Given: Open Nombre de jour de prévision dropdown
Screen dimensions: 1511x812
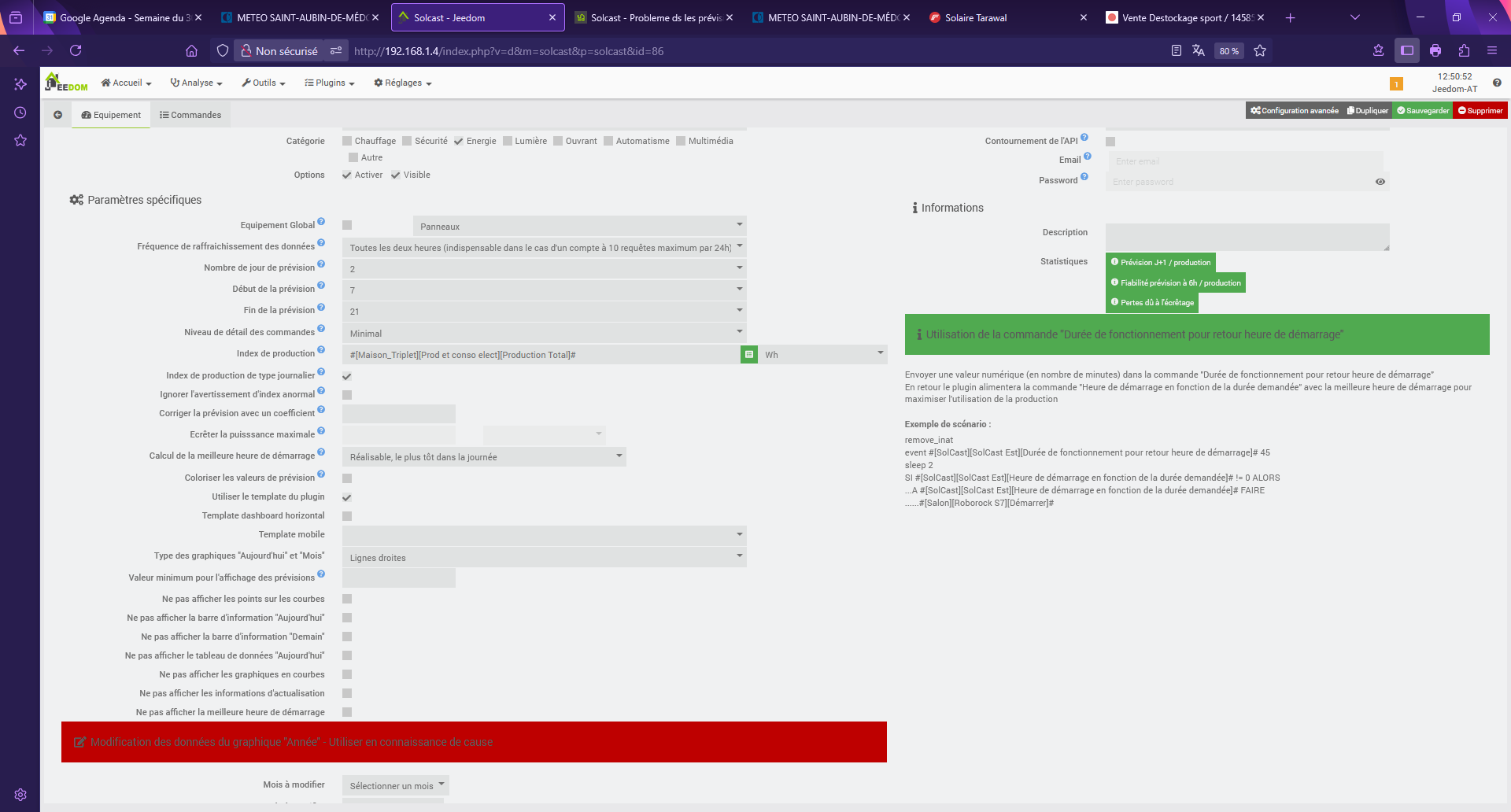Looking at the screenshot, I should pyautogui.click(x=544, y=268).
